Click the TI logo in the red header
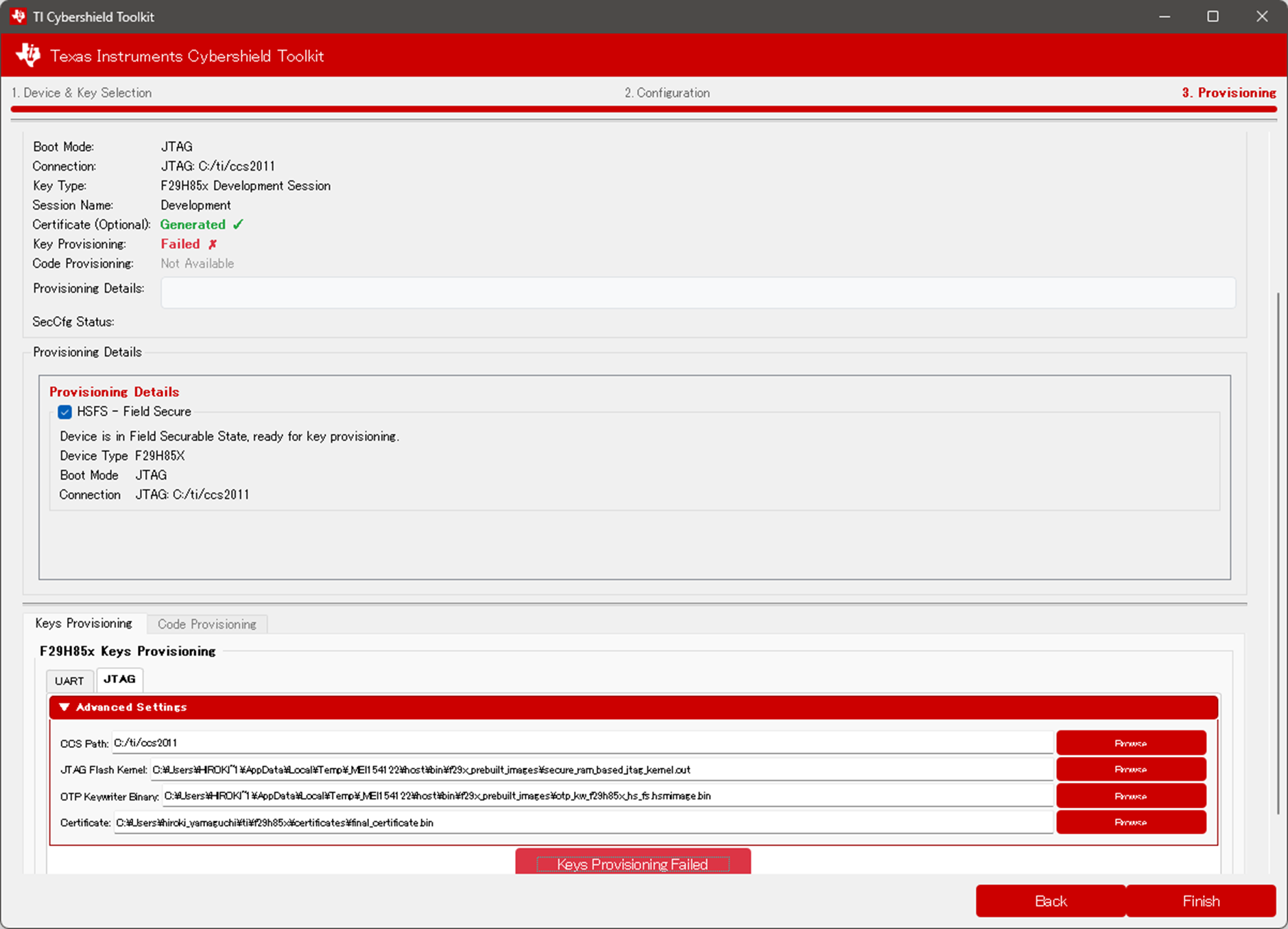Image resolution: width=1288 pixels, height=929 pixels. (28, 56)
